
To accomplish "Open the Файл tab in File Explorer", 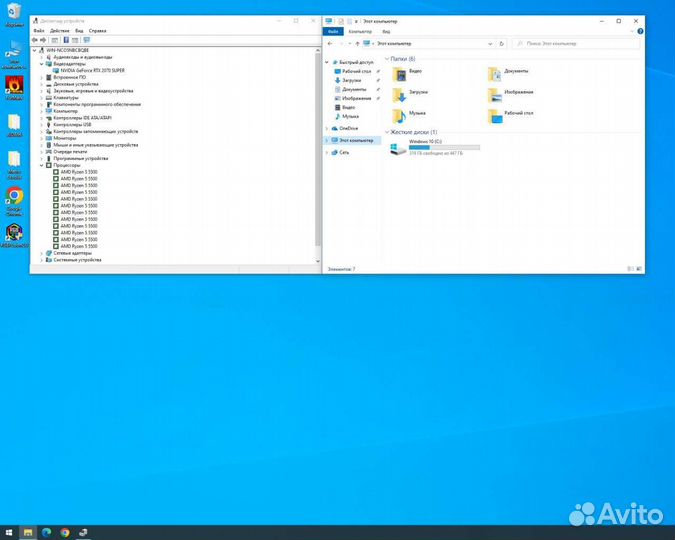I will point(333,31).
